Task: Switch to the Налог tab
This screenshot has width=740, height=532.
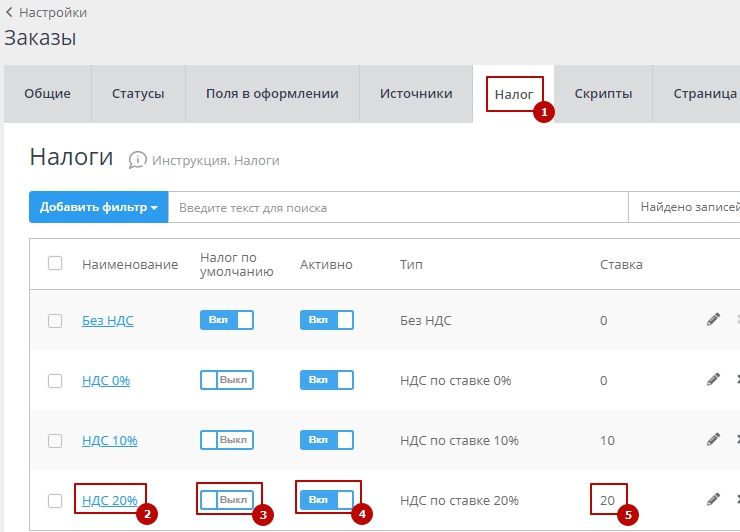Action: coord(514,94)
